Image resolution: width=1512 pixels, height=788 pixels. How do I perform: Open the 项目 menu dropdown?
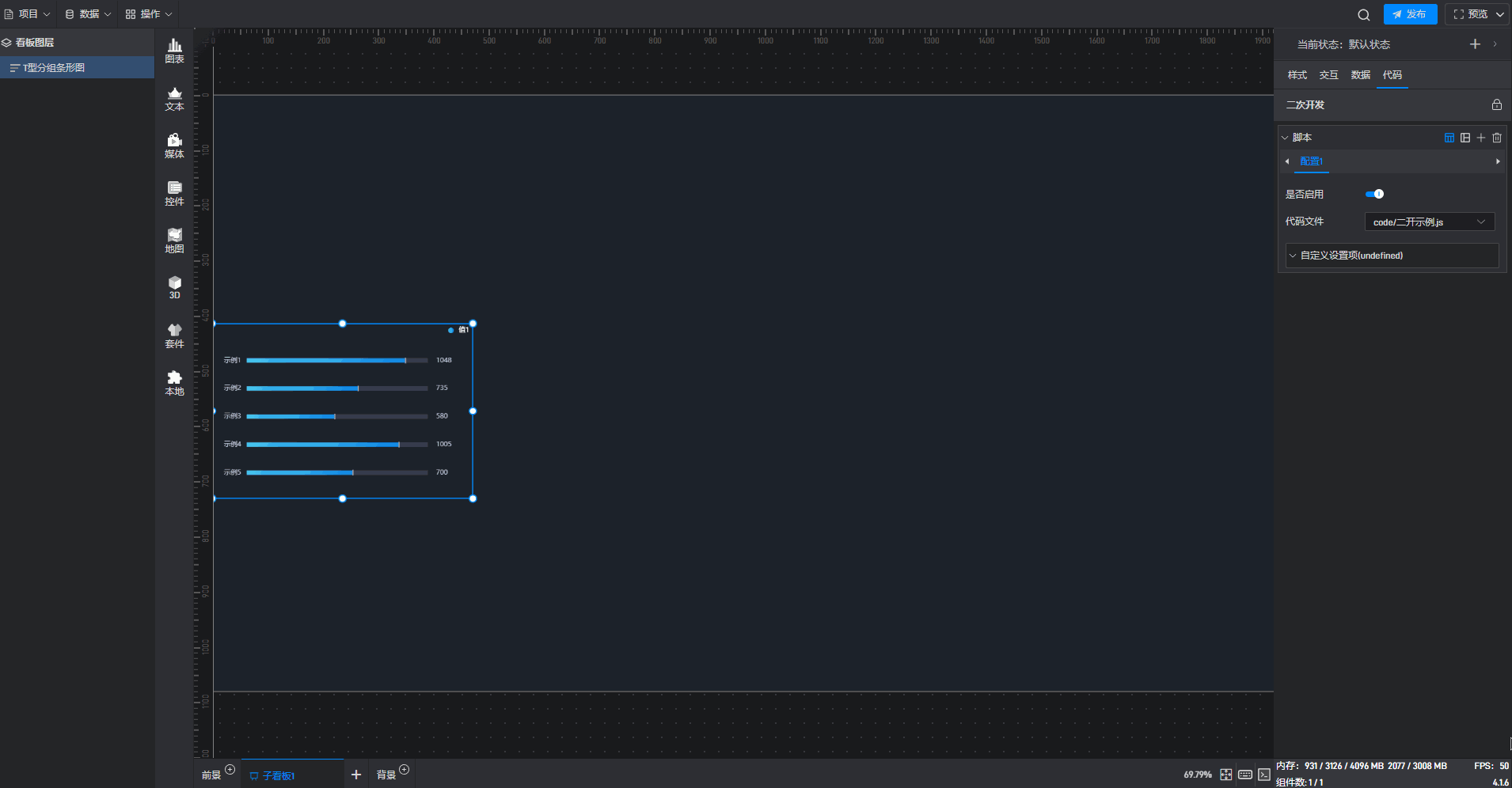[x=27, y=14]
